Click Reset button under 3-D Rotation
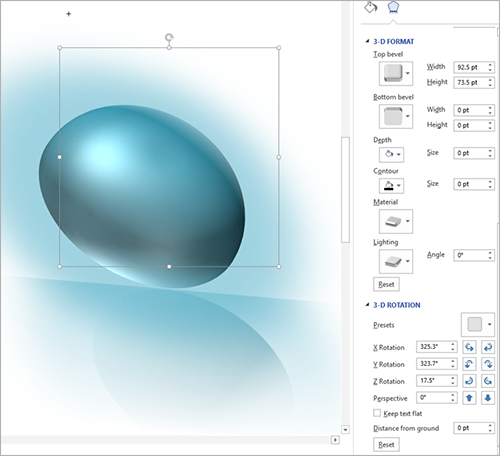 click(x=386, y=445)
